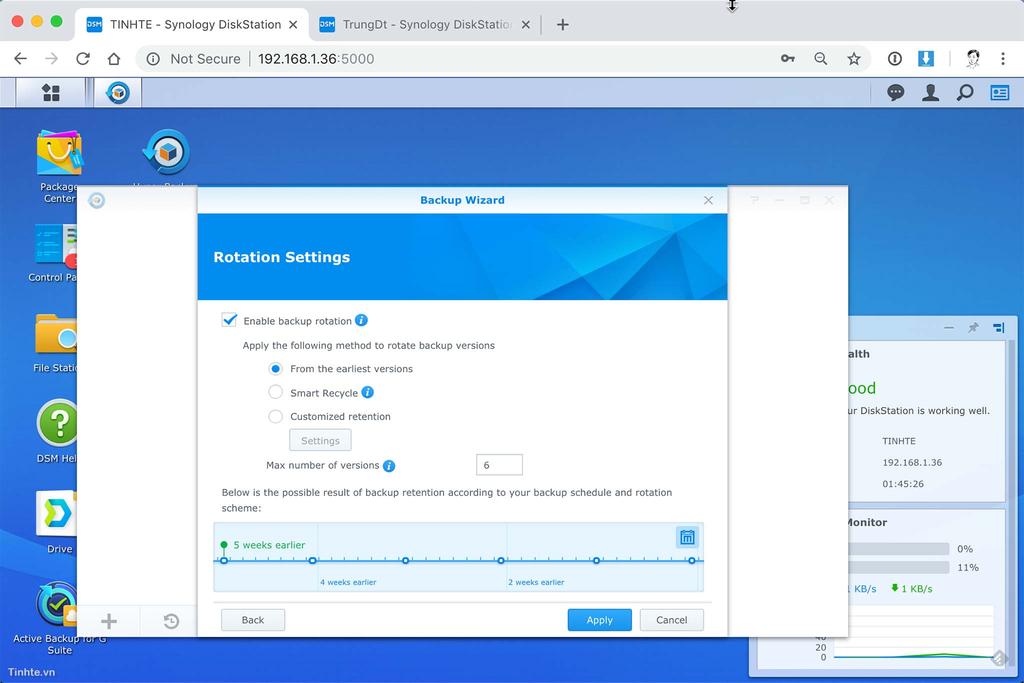
Task: Open the widget panel options menu icon
Action: [999, 327]
